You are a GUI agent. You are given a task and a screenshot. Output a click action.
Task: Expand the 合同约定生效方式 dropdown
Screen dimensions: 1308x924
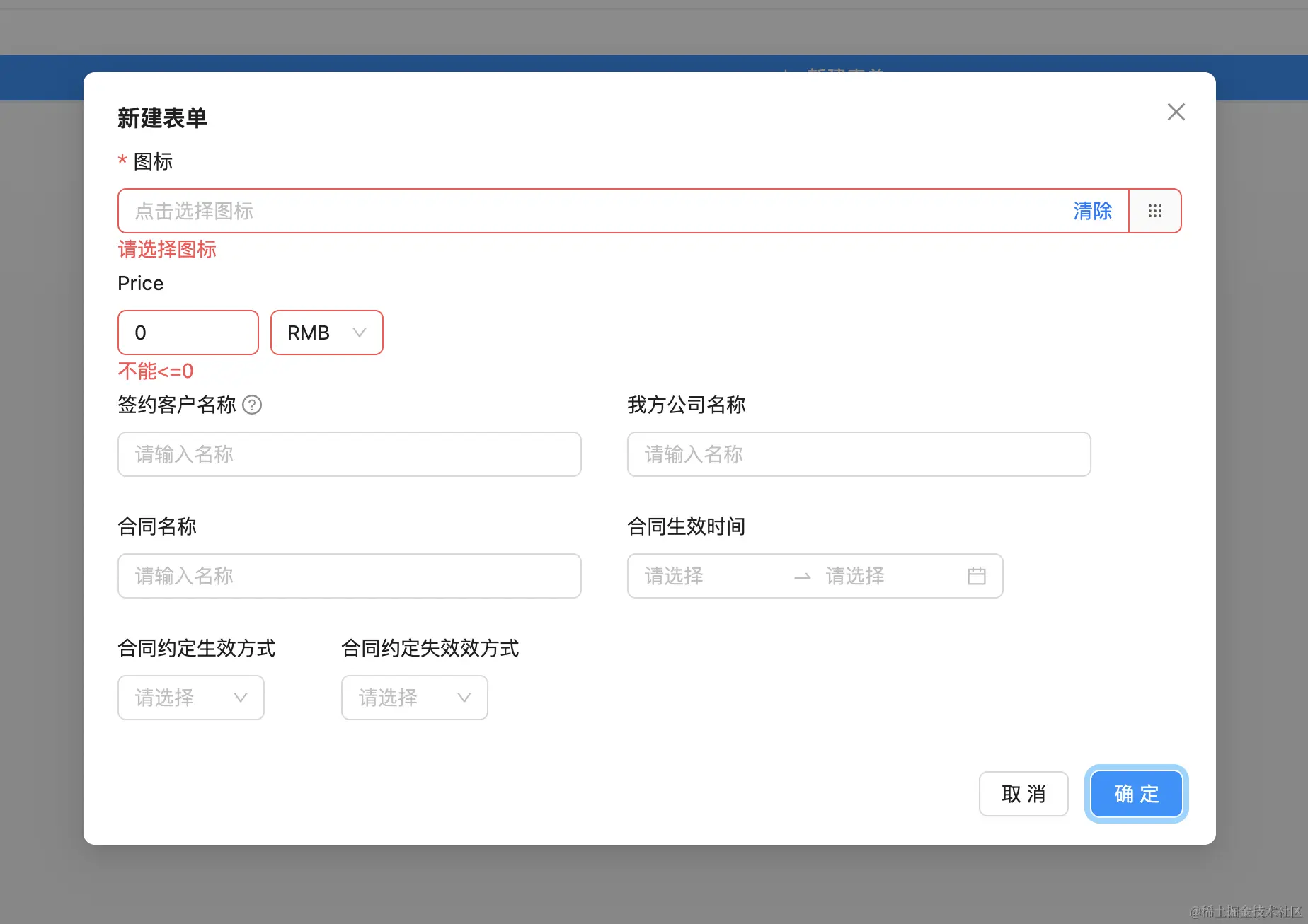pos(191,698)
